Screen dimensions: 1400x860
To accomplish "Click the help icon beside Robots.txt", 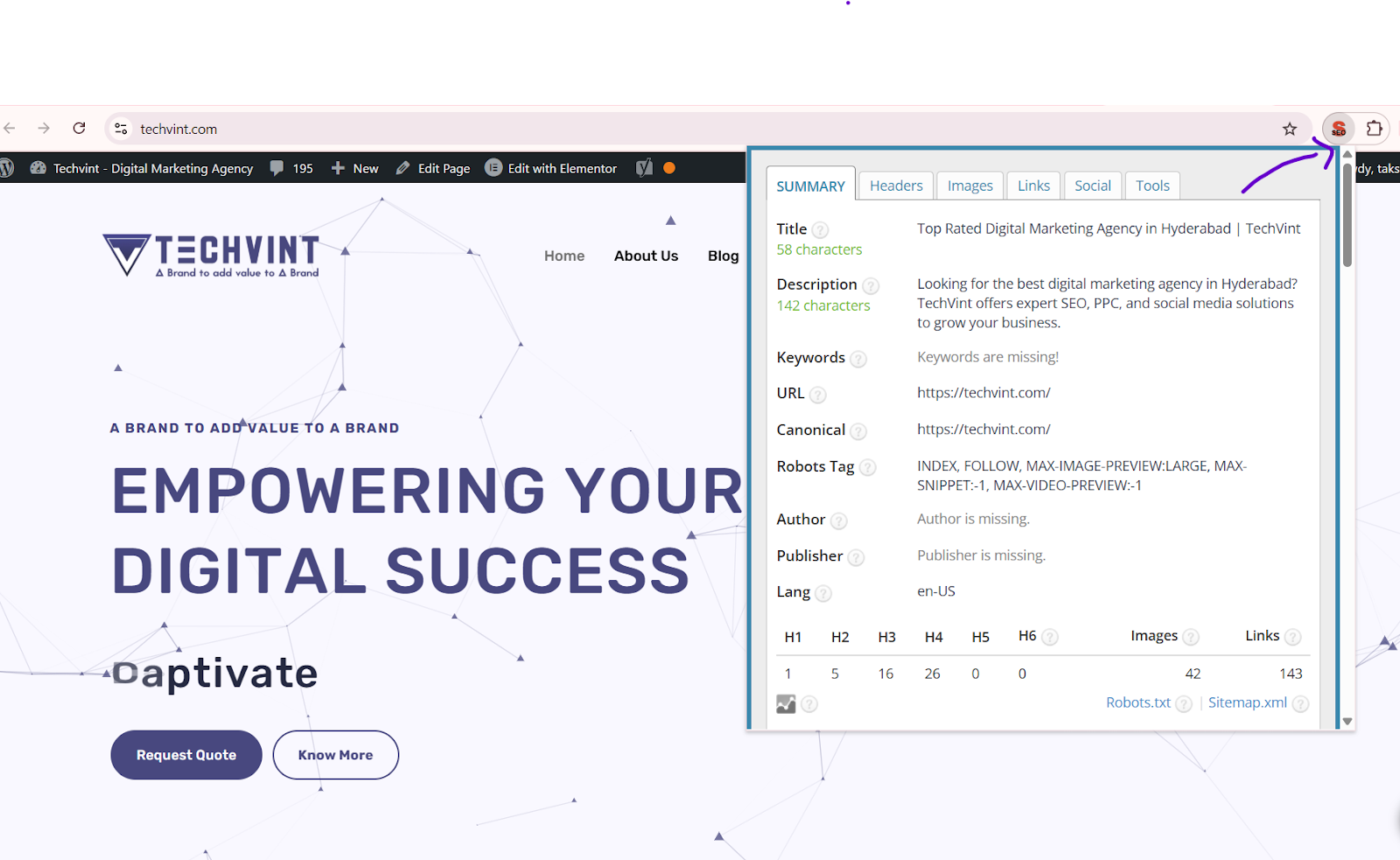I will (x=1184, y=704).
